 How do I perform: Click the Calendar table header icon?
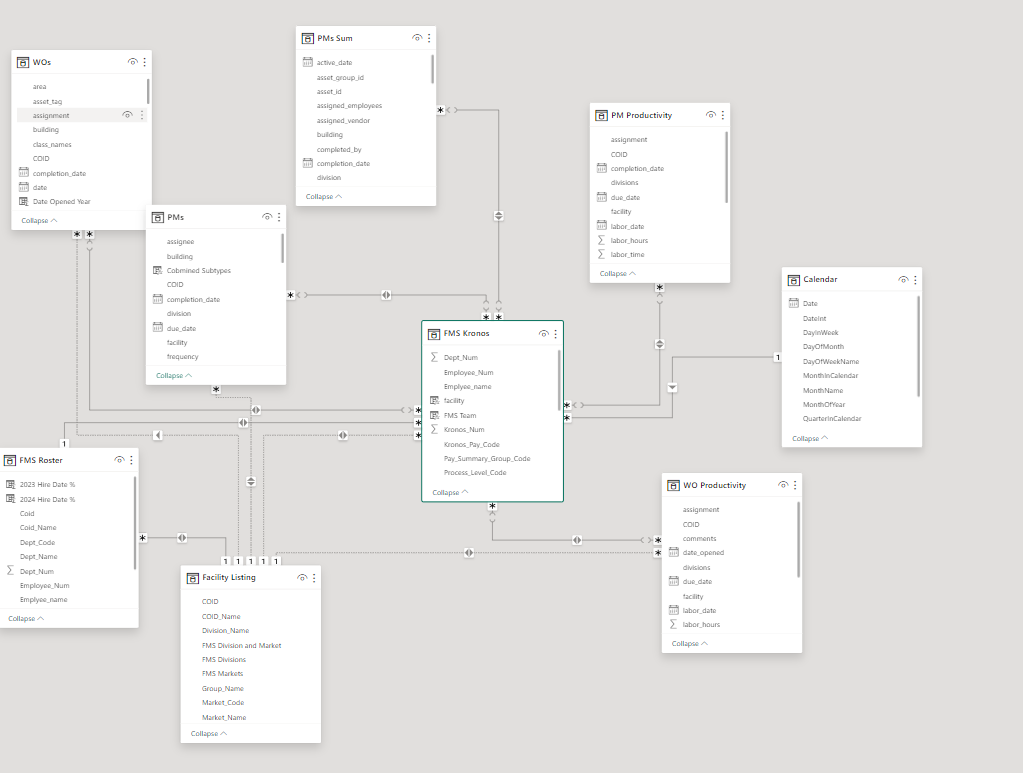pos(793,280)
